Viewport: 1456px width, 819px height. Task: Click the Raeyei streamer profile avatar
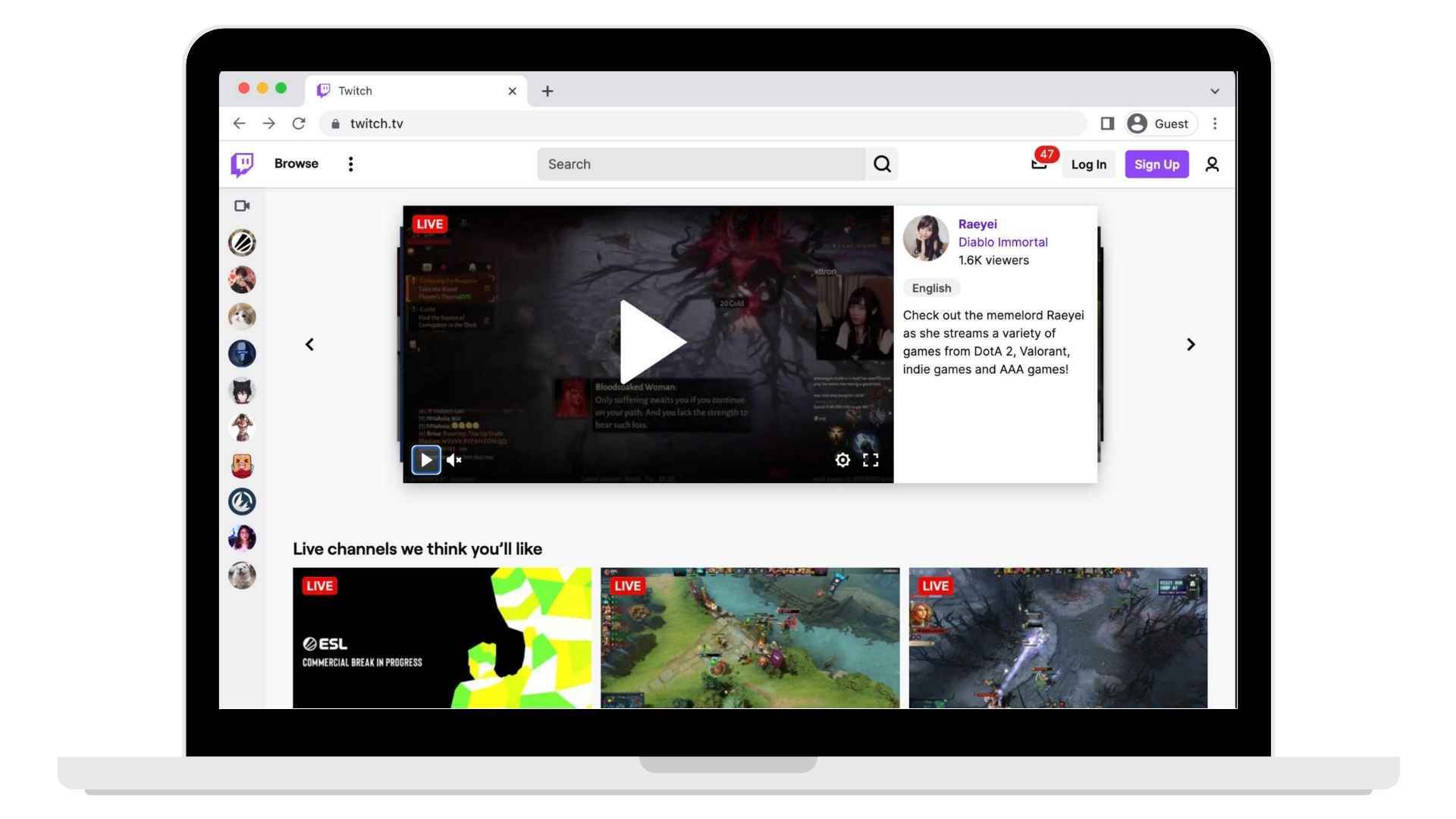click(925, 237)
